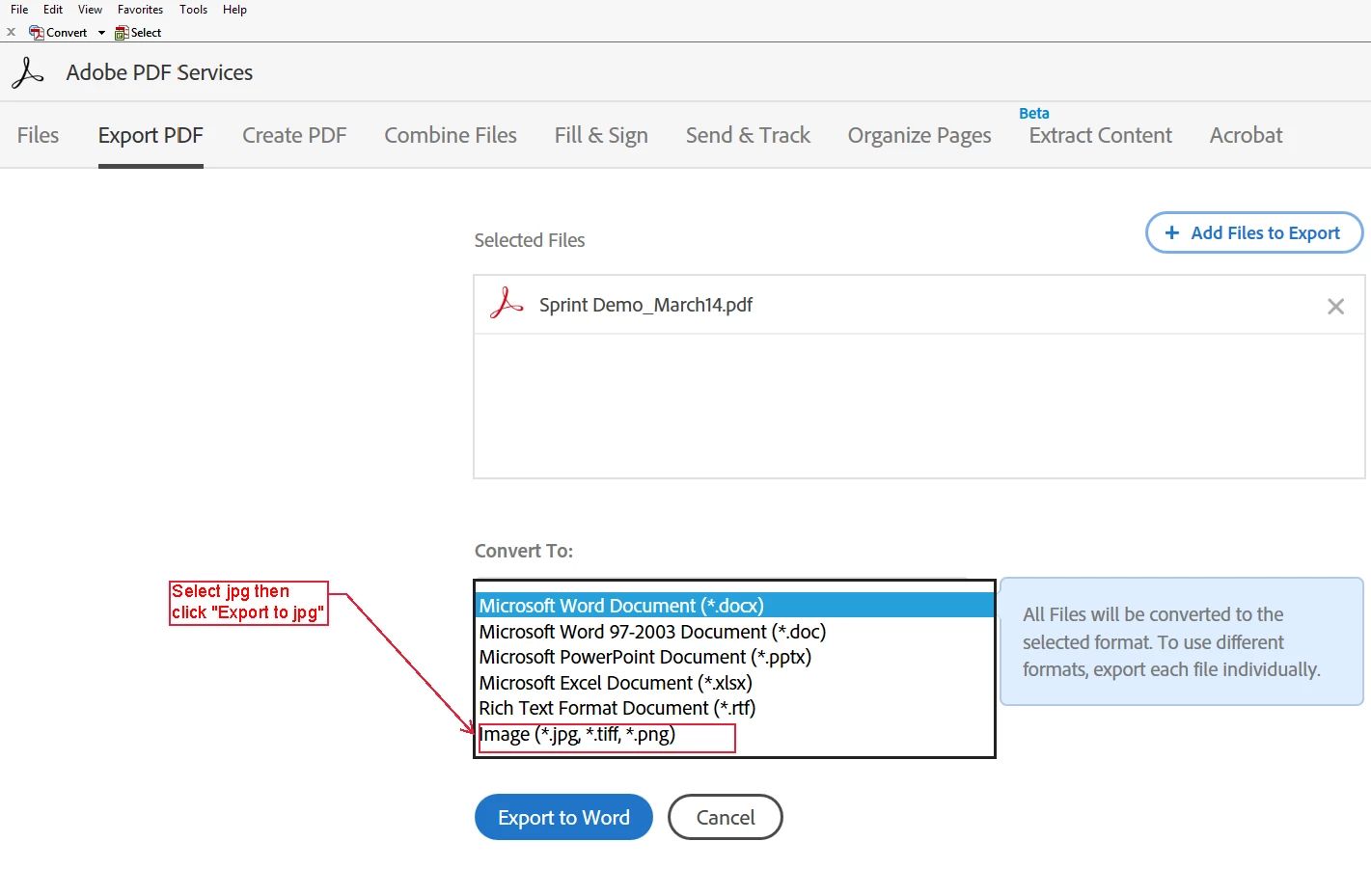Viewport: 1371px width, 896px height.
Task: Open the Favorites menu
Action: tap(140, 10)
